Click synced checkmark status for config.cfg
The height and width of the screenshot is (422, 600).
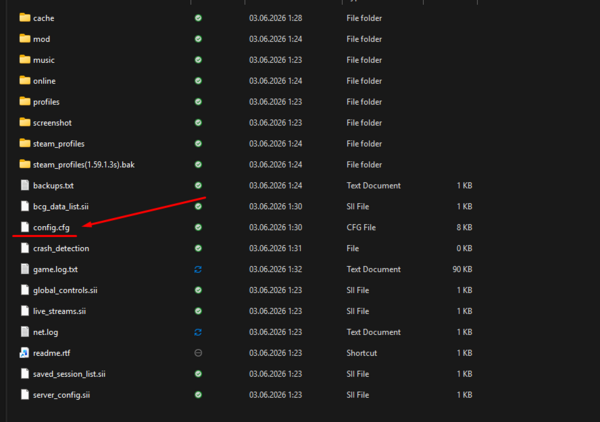[198, 227]
